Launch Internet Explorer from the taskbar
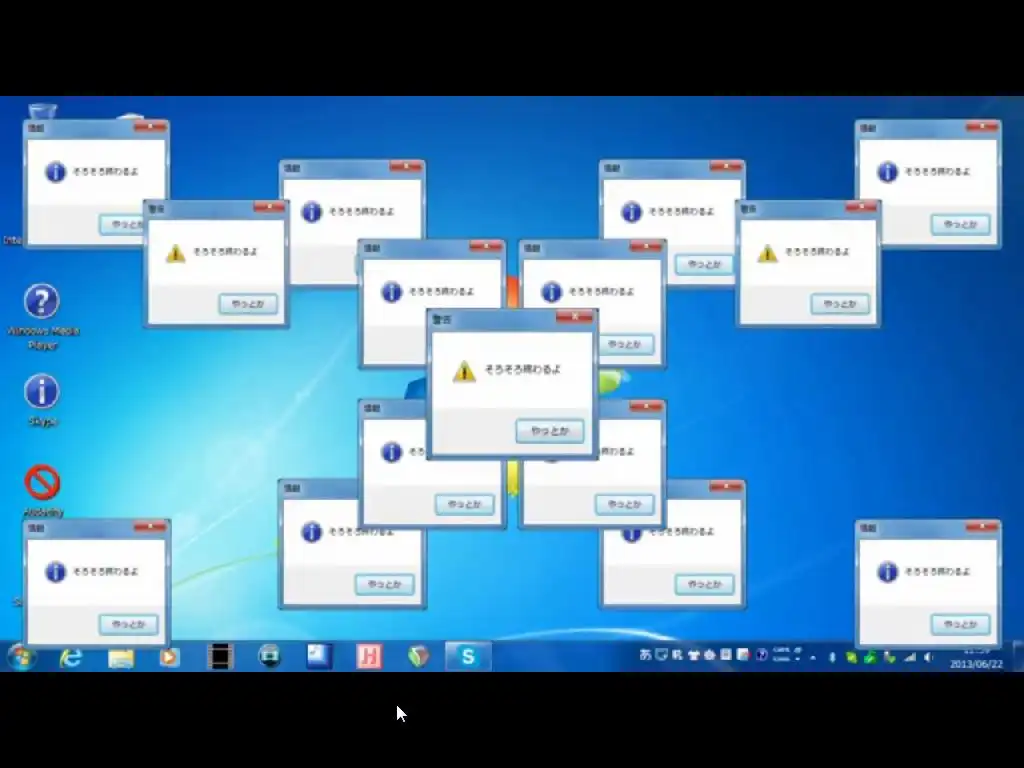This screenshot has width=1024, height=768. pyautogui.click(x=71, y=657)
